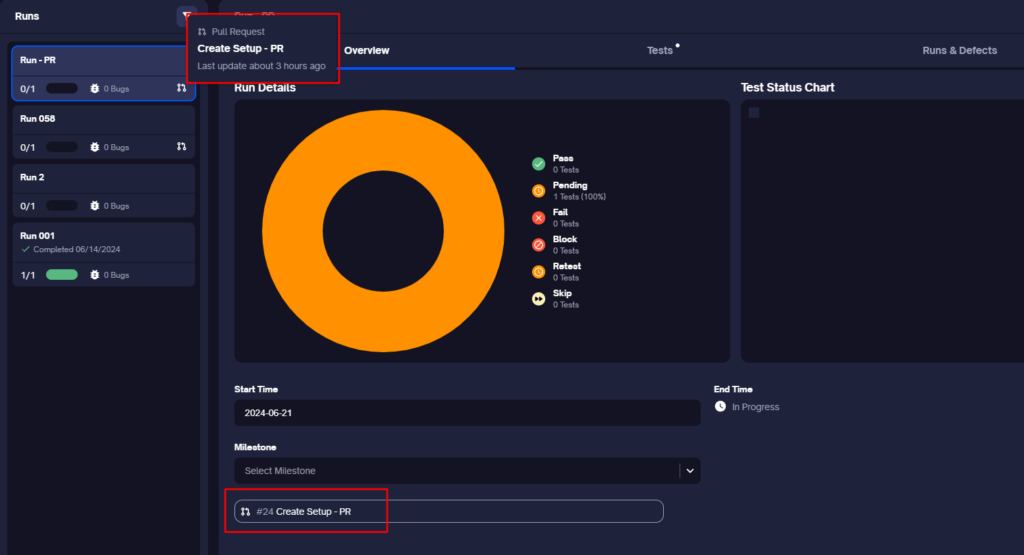Image resolution: width=1024 pixels, height=555 pixels.
Task: Click pull request icon on Run 058
Action: [x=182, y=147]
